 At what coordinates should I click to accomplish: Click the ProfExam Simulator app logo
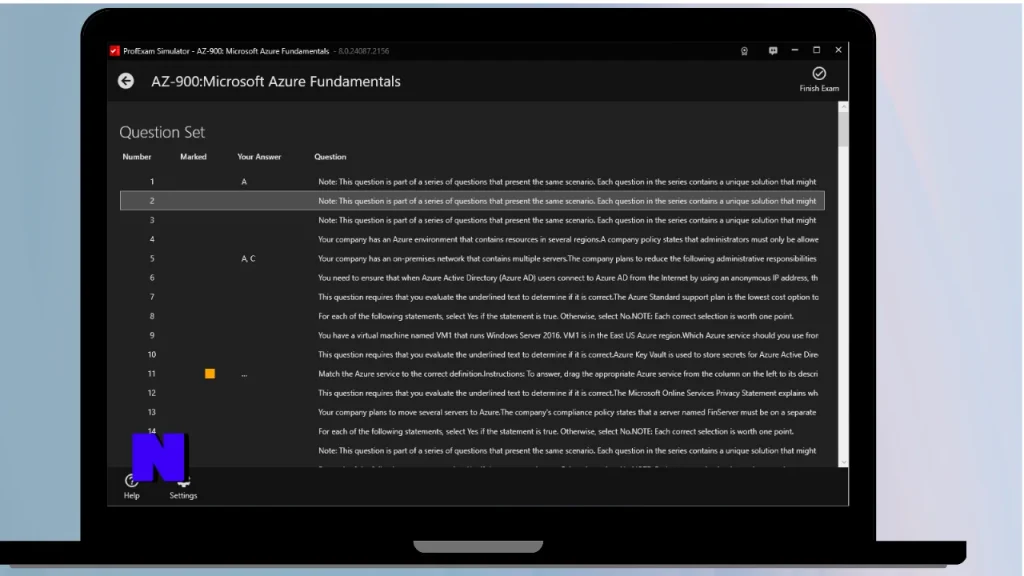(x=114, y=51)
